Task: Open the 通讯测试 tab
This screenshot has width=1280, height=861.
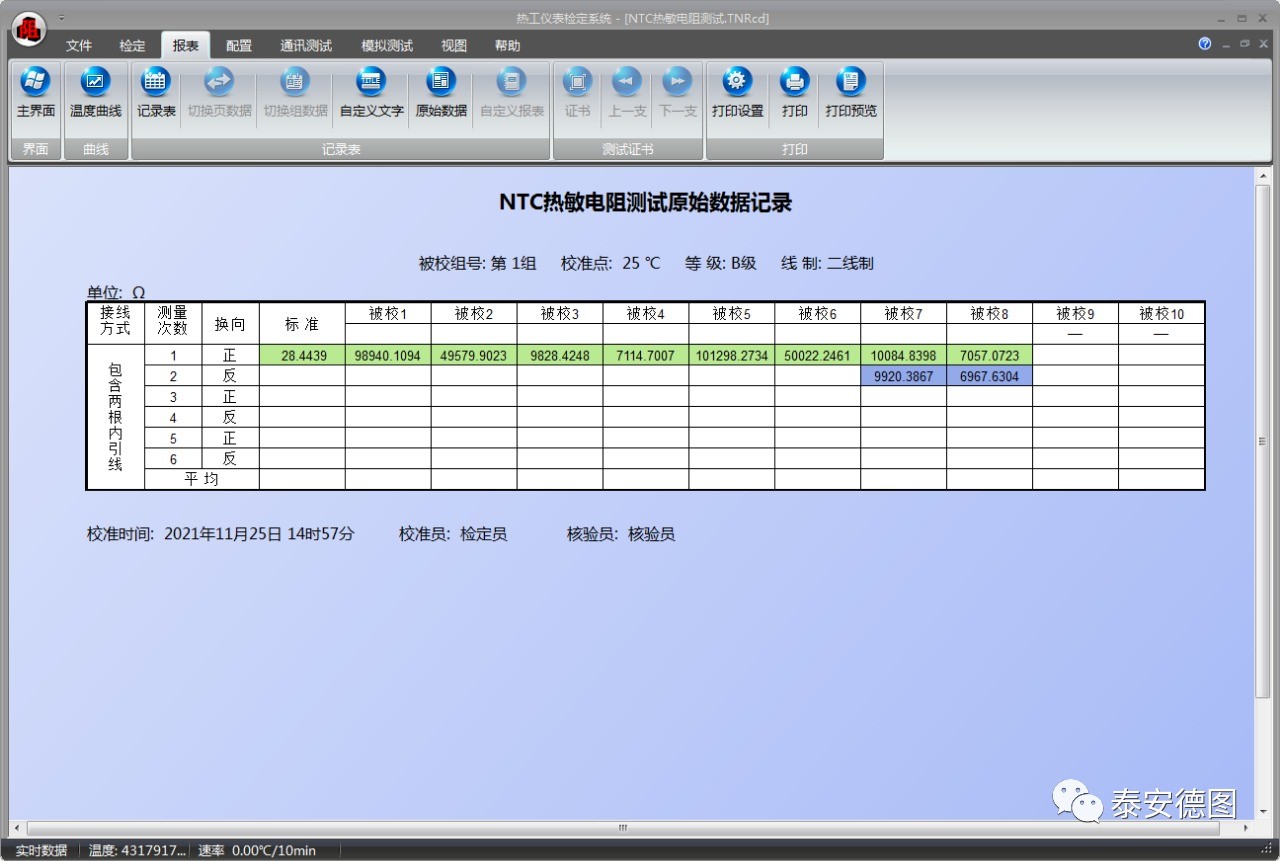Action: (x=306, y=46)
